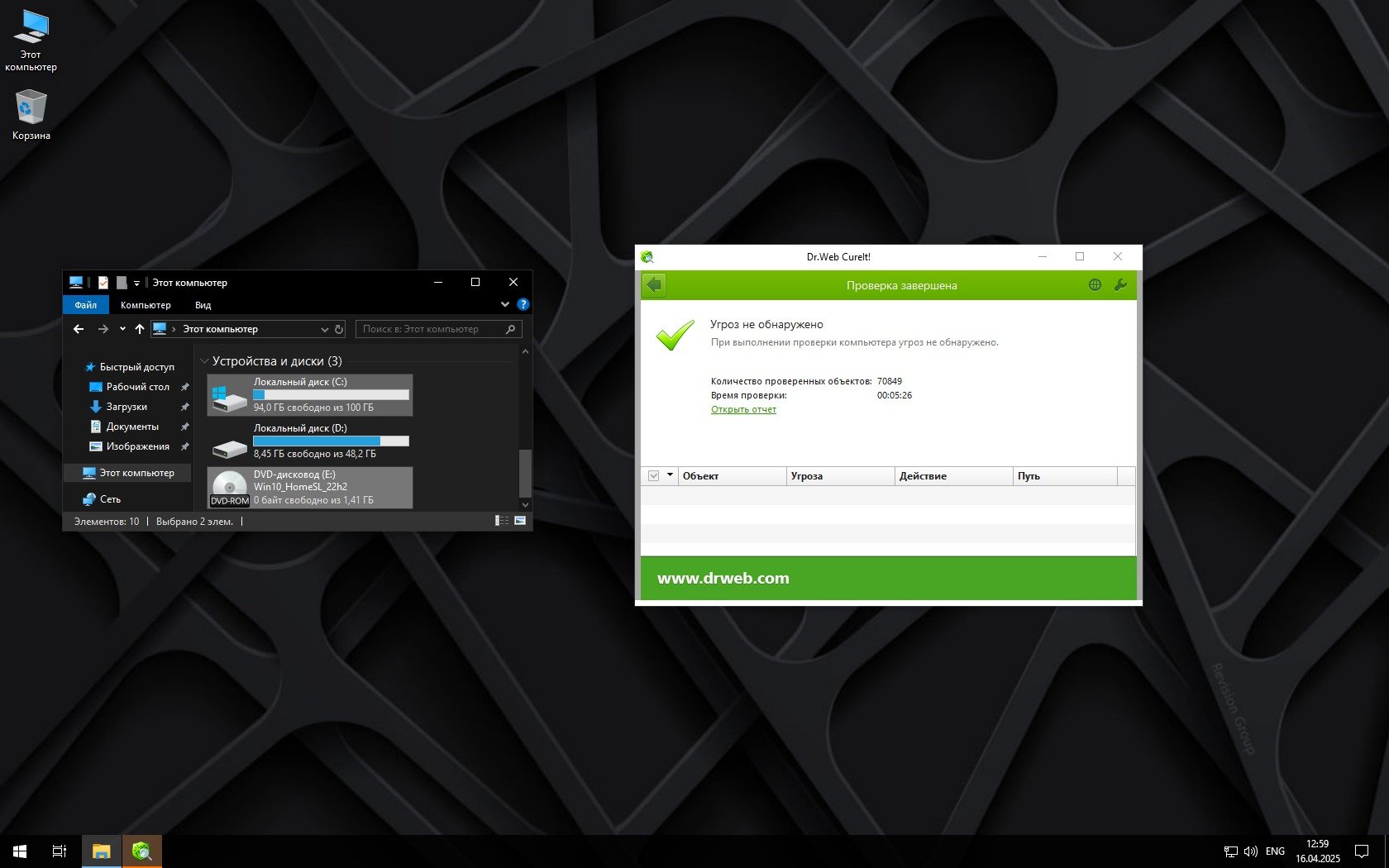Click ENG language indicator in tray
Image resolution: width=1389 pixels, height=868 pixels.
click(x=1276, y=851)
